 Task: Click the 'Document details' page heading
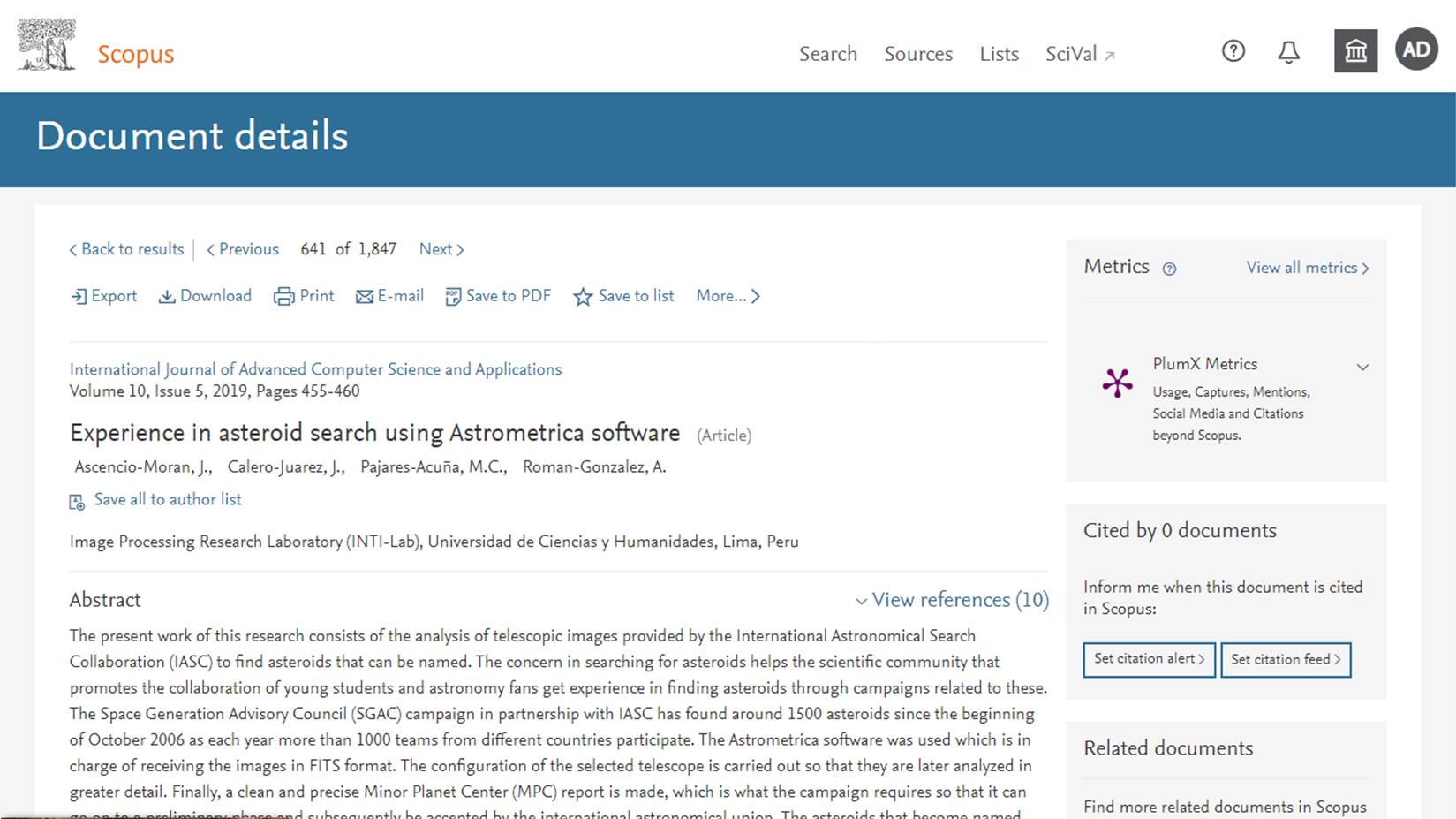click(x=192, y=136)
